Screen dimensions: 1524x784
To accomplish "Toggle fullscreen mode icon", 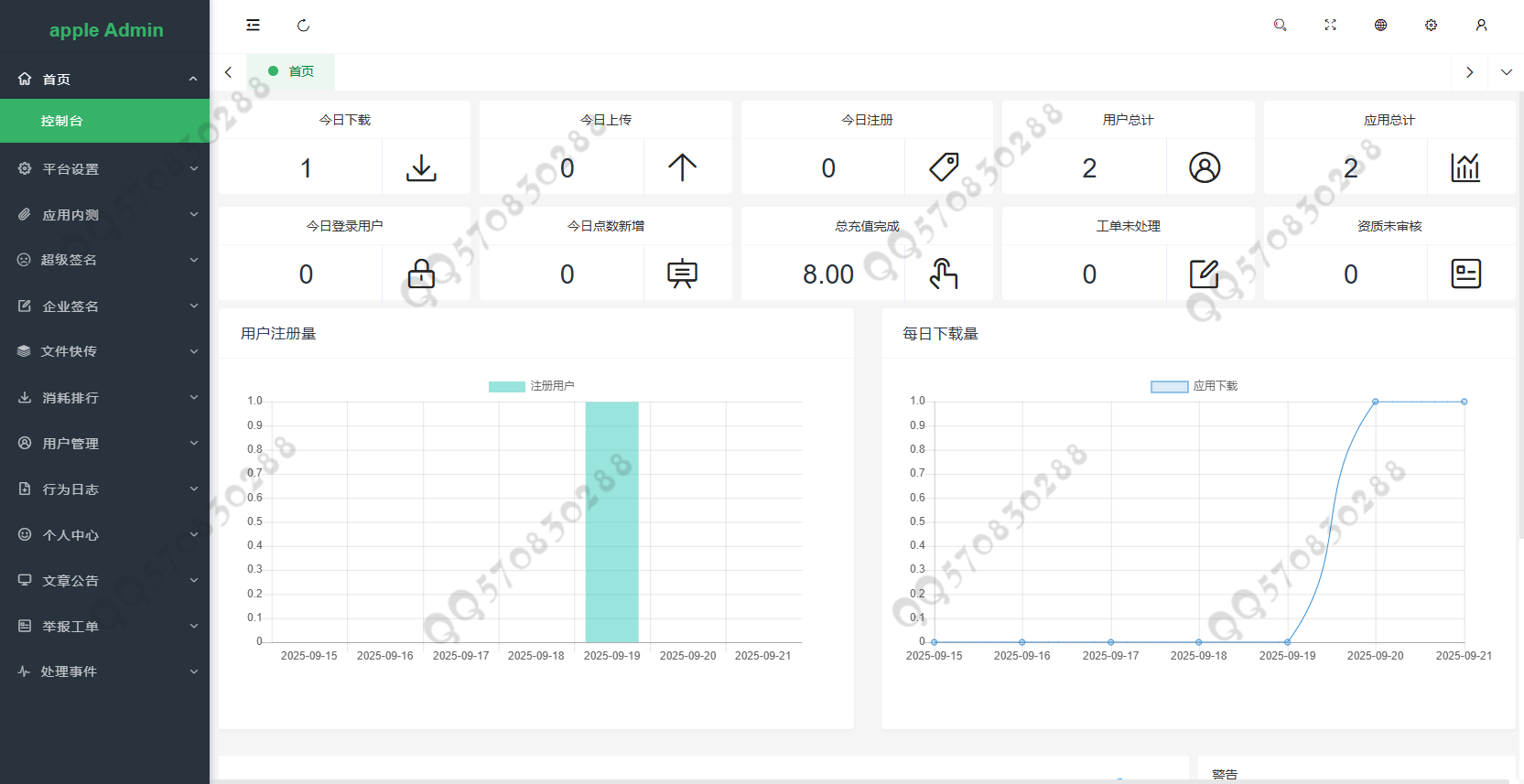I will tap(1330, 26).
